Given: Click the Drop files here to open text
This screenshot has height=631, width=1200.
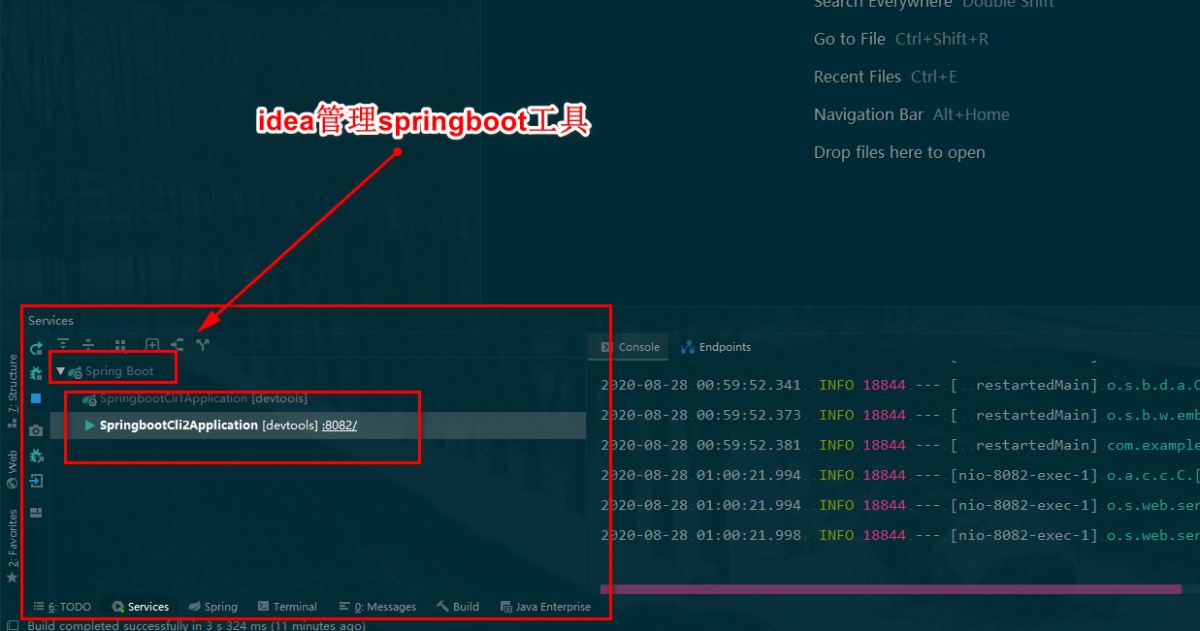Looking at the screenshot, I should 899,153.
